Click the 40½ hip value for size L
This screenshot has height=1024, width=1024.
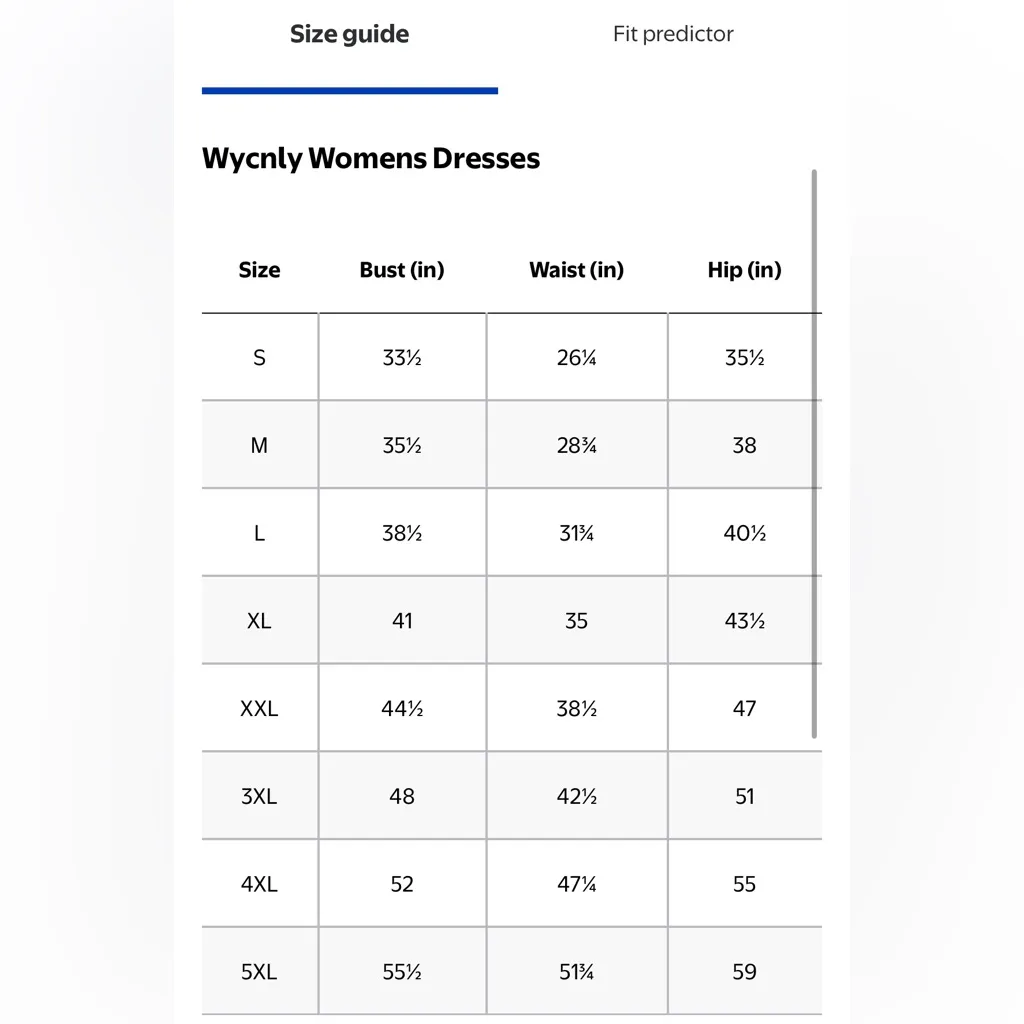coord(744,533)
